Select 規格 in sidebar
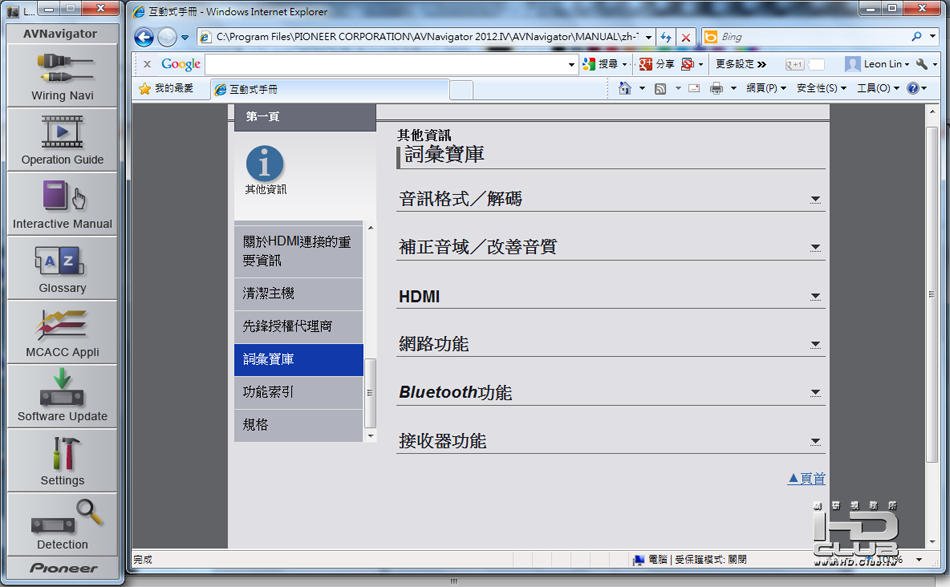The width and height of the screenshot is (950, 587). [298, 425]
